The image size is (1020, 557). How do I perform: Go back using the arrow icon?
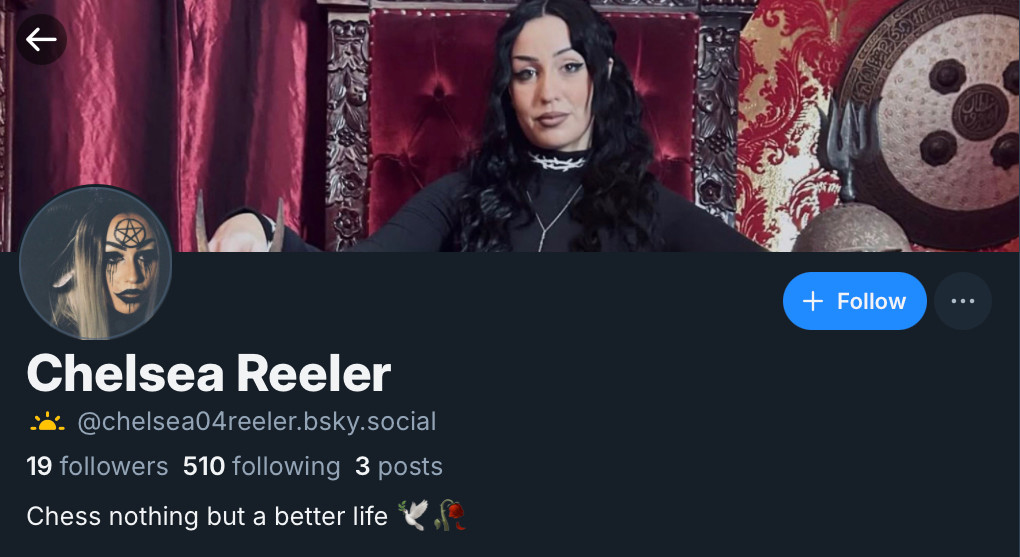41,40
